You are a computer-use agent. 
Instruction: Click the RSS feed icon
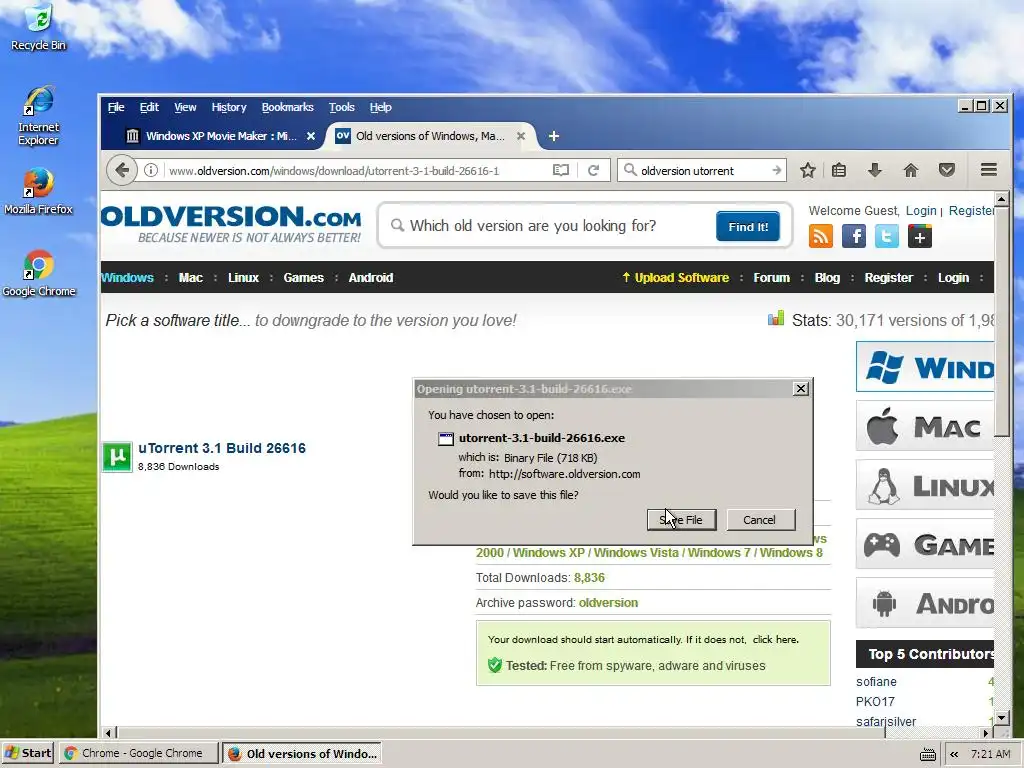pos(821,236)
